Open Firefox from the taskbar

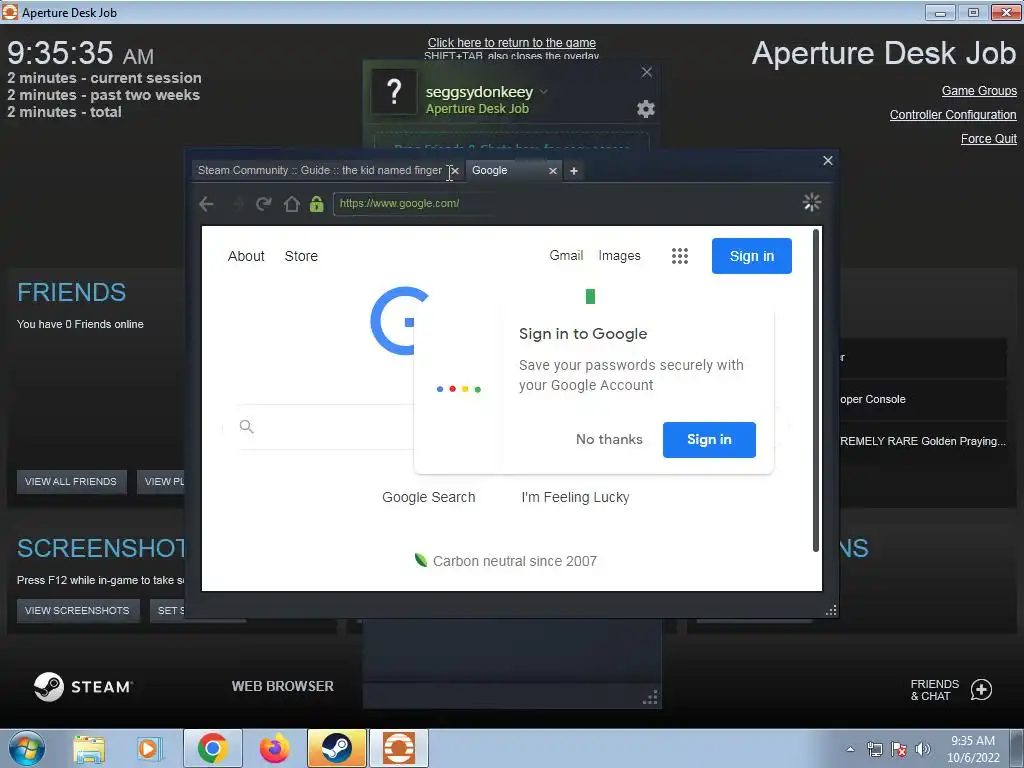coord(274,748)
